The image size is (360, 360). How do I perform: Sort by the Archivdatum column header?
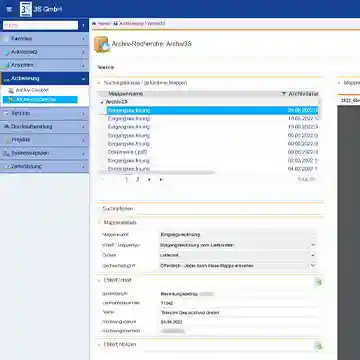point(304,94)
